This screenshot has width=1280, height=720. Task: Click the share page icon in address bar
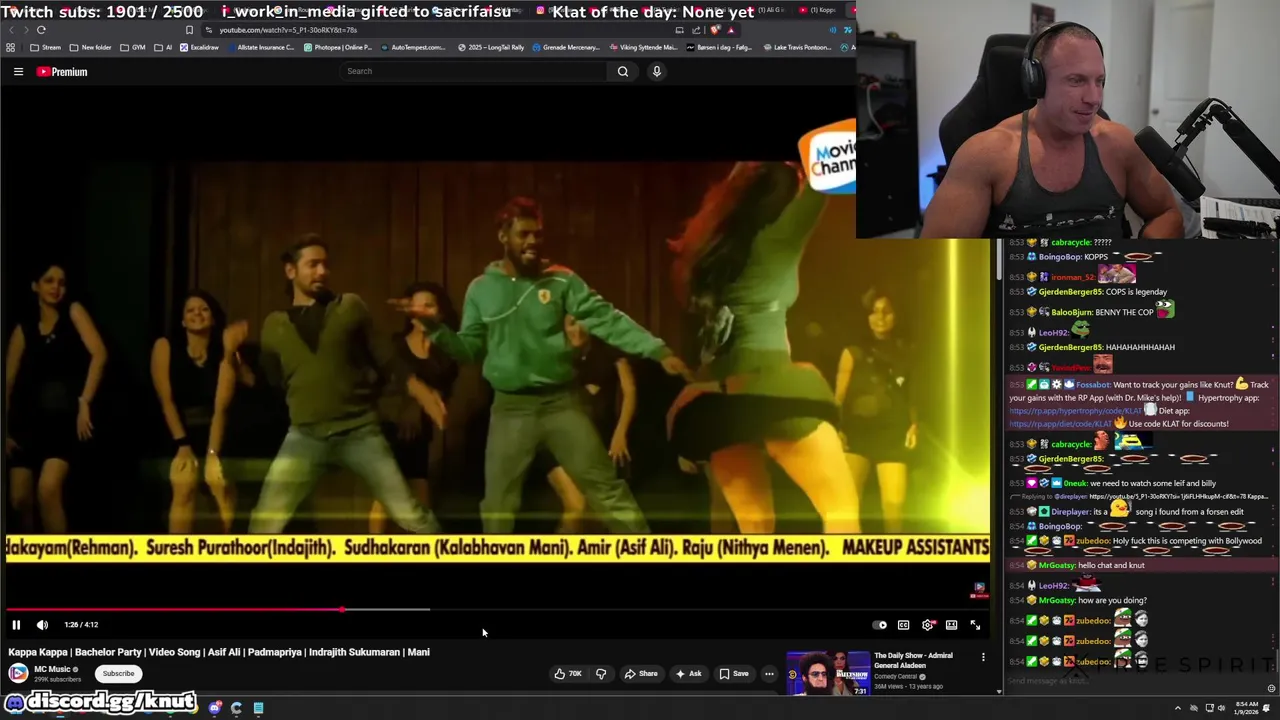pos(696,30)
